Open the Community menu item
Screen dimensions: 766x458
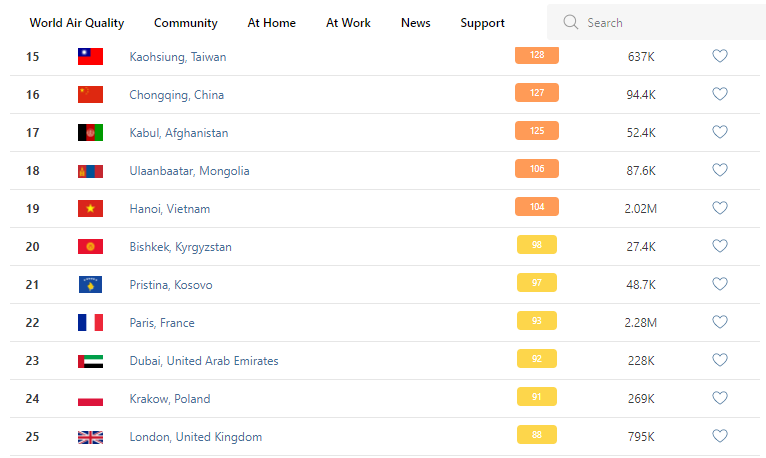pyautogui.click(x=186, y=23)
